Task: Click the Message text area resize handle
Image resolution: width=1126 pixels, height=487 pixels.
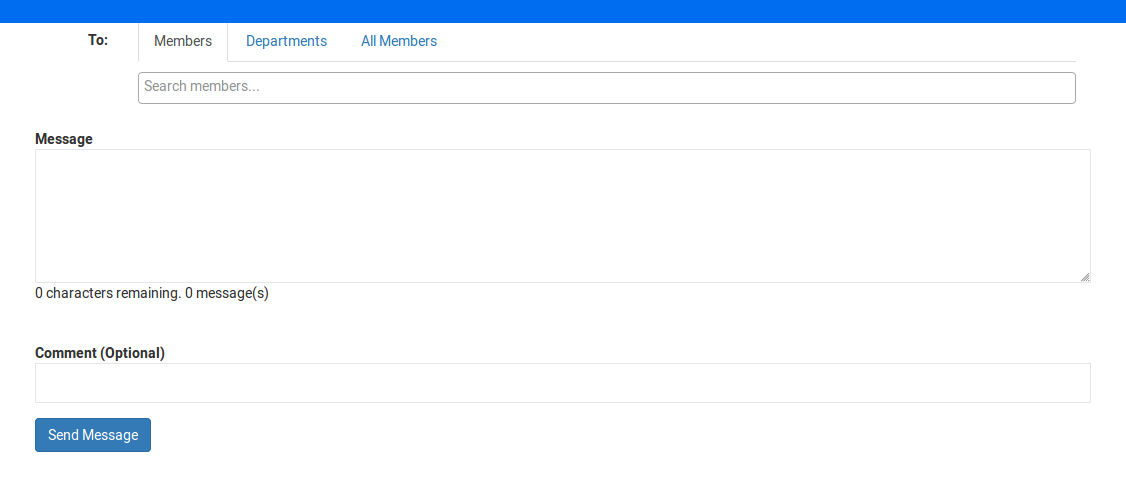Action: (1085, 277)
